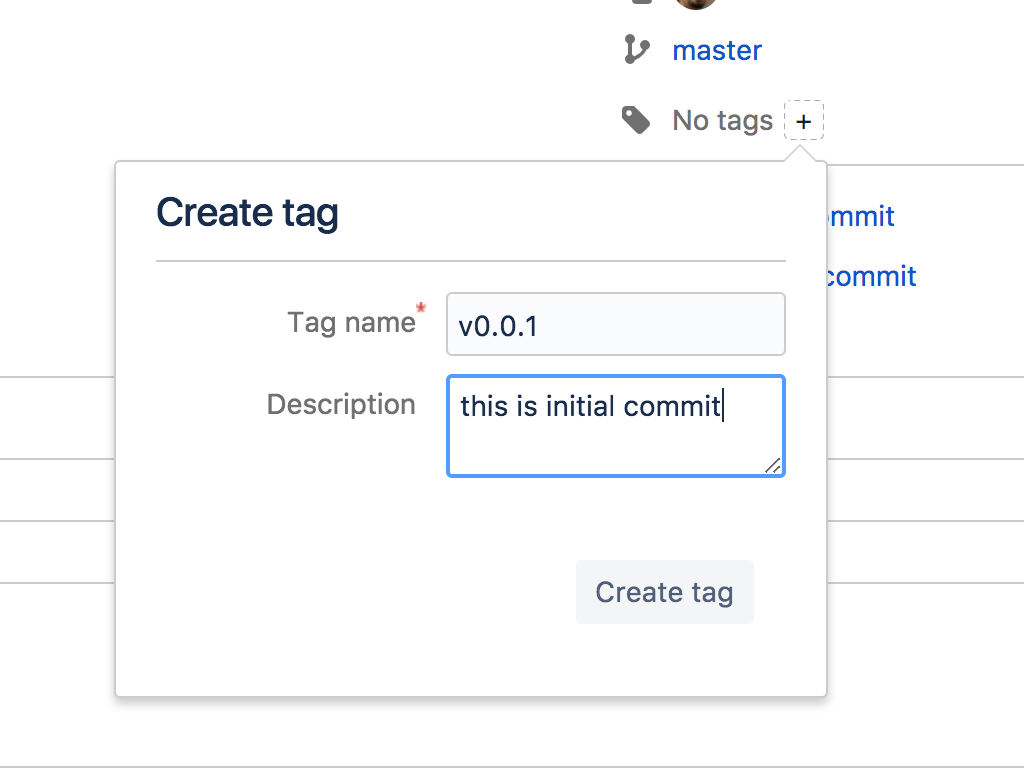Click the "Create tag" dialog heading
The height and width of the screenshot is (768, 1024).
[247, 213]
